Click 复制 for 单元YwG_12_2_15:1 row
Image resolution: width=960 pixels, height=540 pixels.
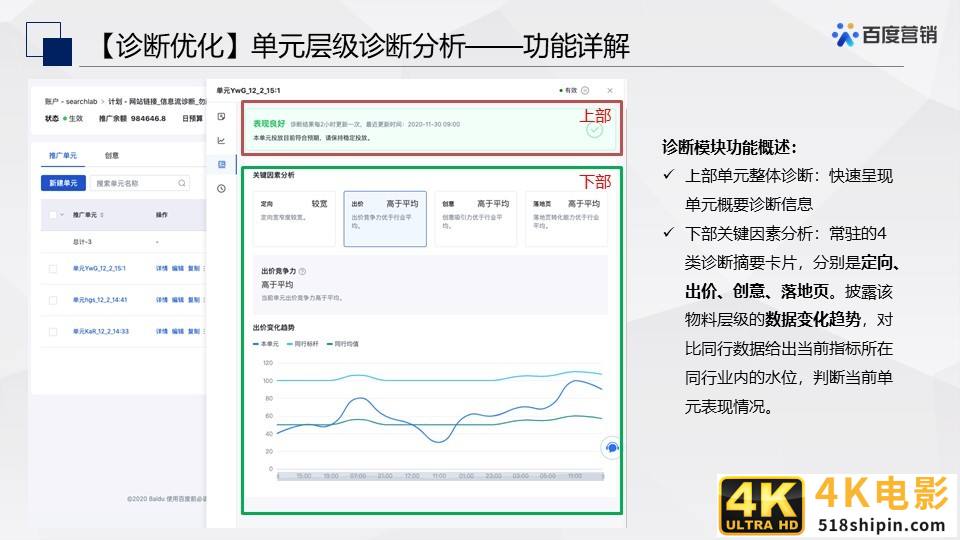[x=193, y=268]
